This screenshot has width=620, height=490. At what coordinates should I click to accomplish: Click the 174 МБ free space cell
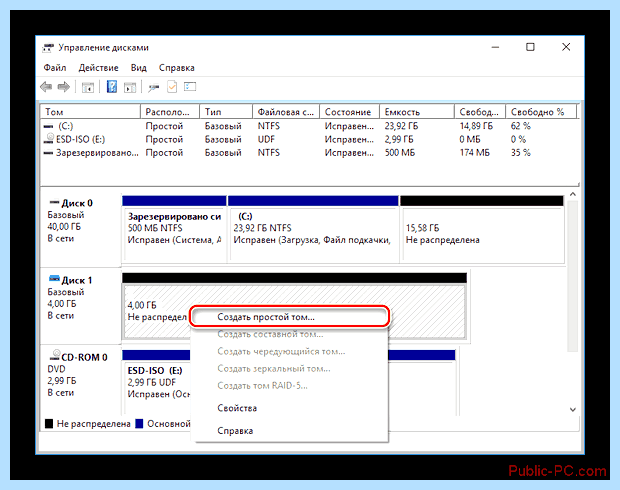click(x=474, y=153)
